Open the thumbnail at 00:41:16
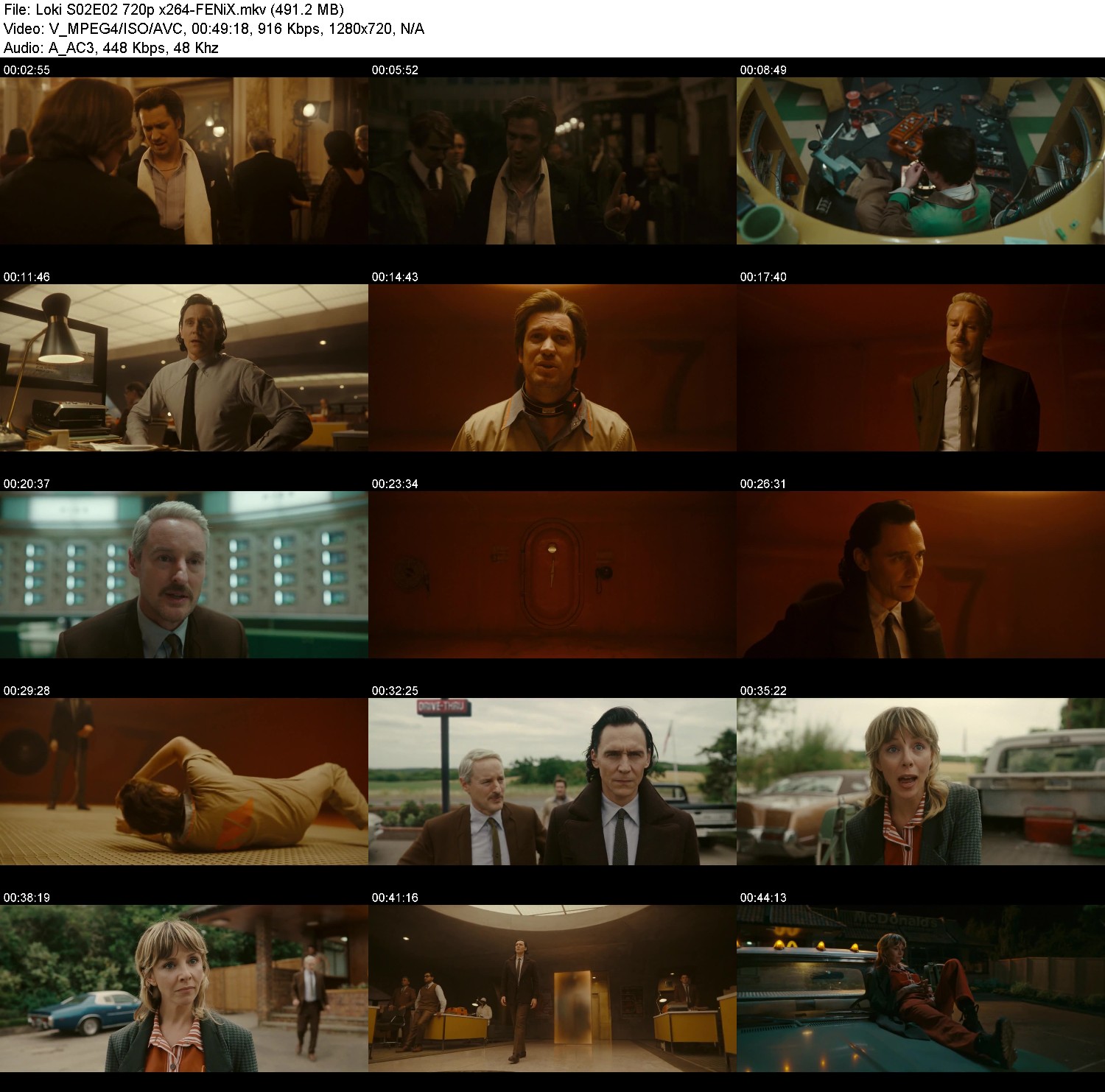 point(552,988)
